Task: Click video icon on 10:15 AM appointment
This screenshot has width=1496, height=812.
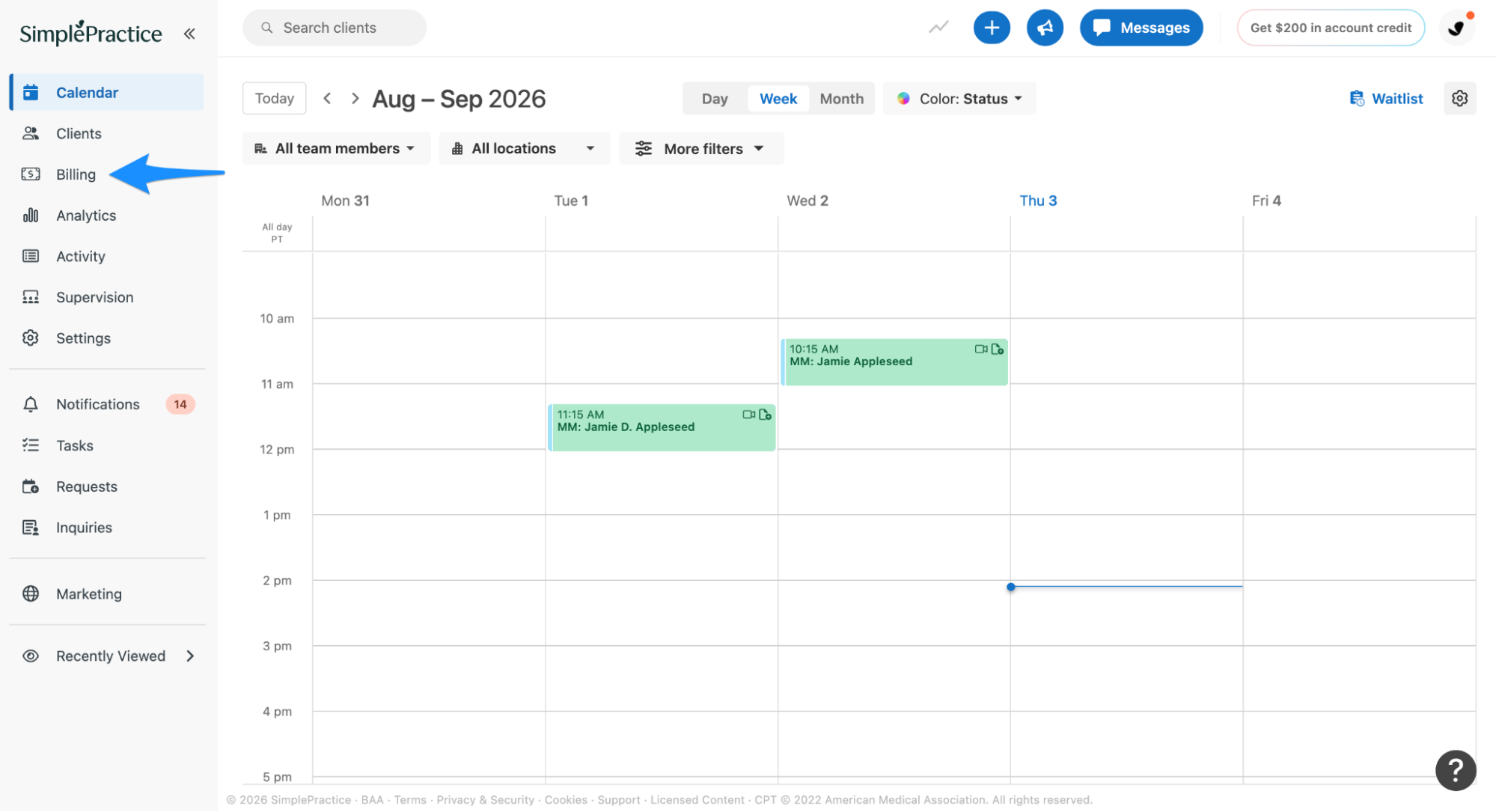Action: tap(980, 349)
